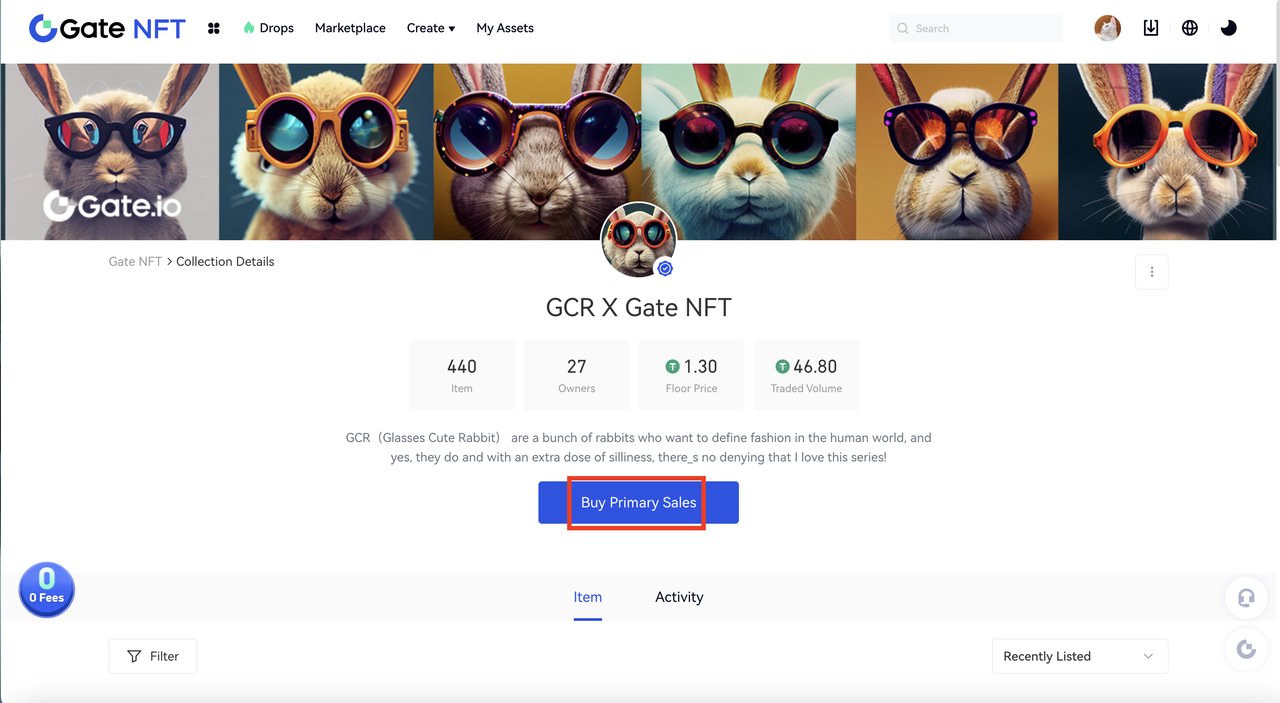Open the Recently Listed sort dropdown
The image size is (1280, 703).
click(1080, 656)
